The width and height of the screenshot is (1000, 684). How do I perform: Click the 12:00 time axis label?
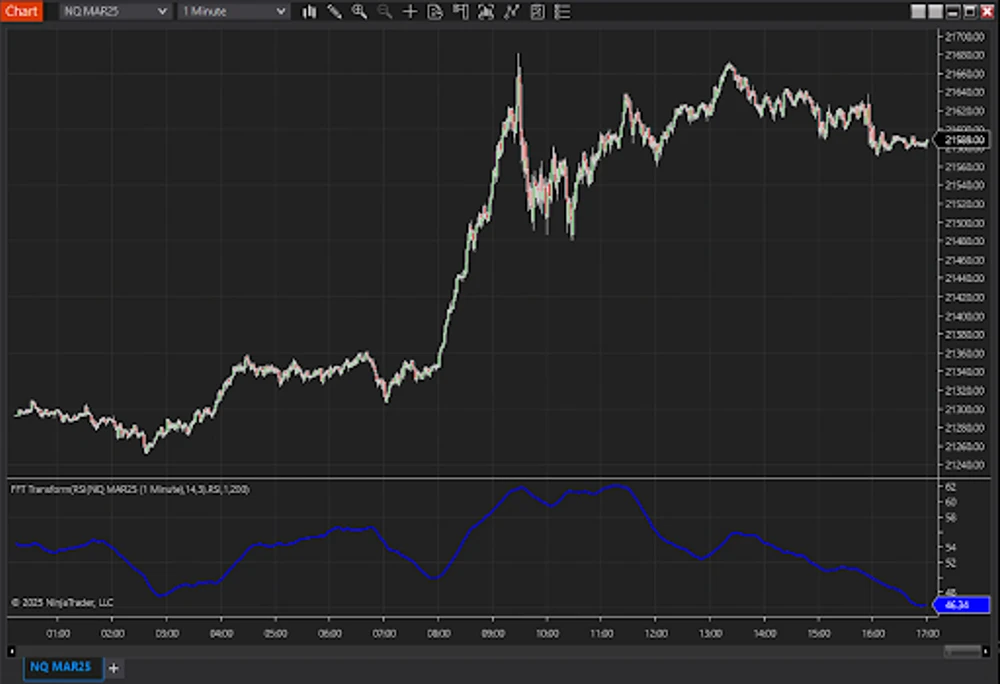pos(656,634)
